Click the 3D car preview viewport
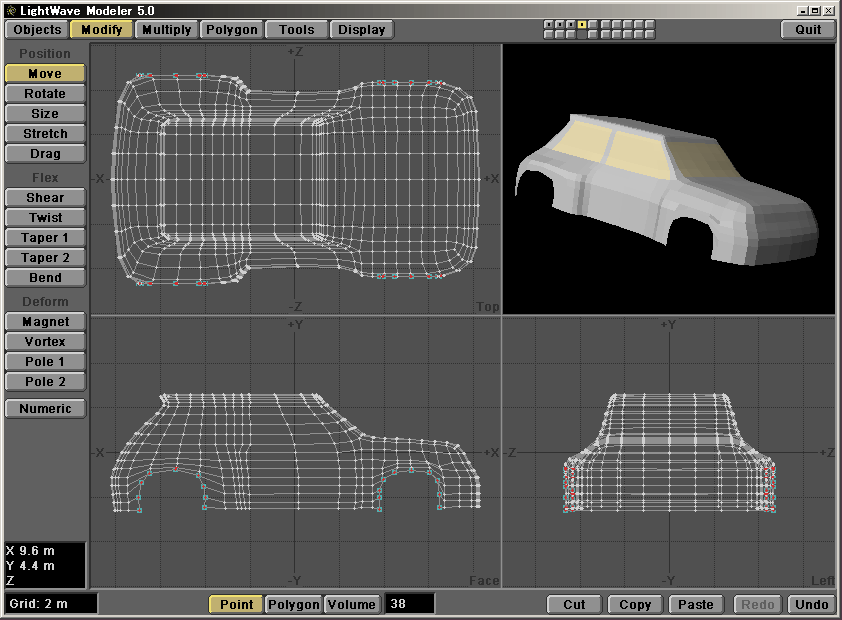842x620 pixels. [x=668, y=180]
